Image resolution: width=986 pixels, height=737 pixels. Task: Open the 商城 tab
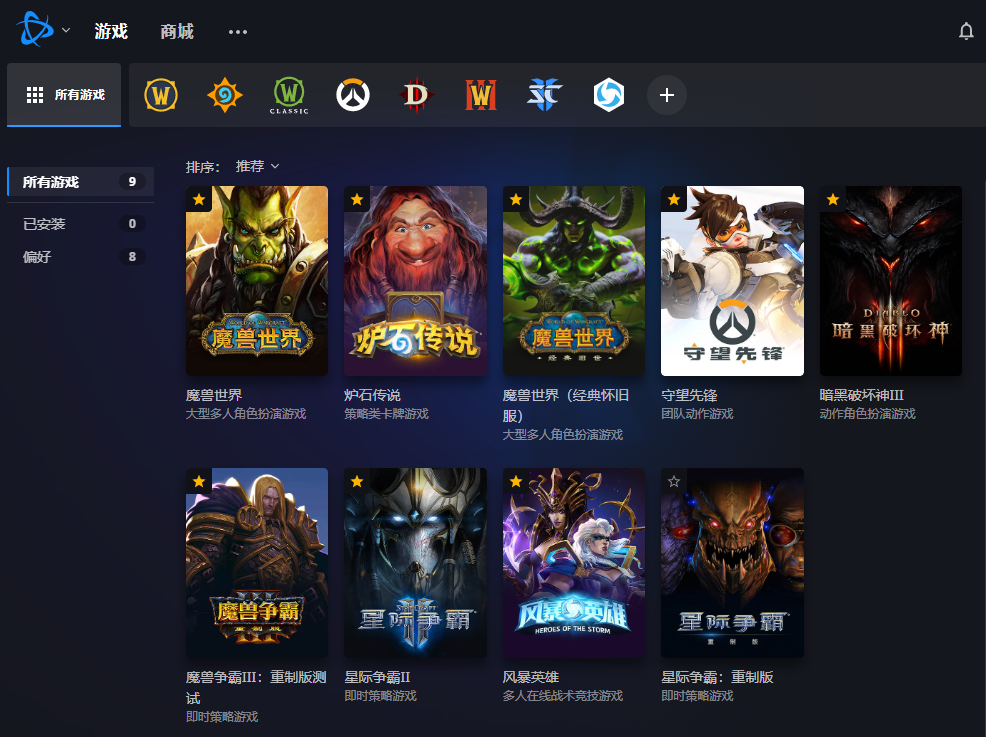pos(177,31)
